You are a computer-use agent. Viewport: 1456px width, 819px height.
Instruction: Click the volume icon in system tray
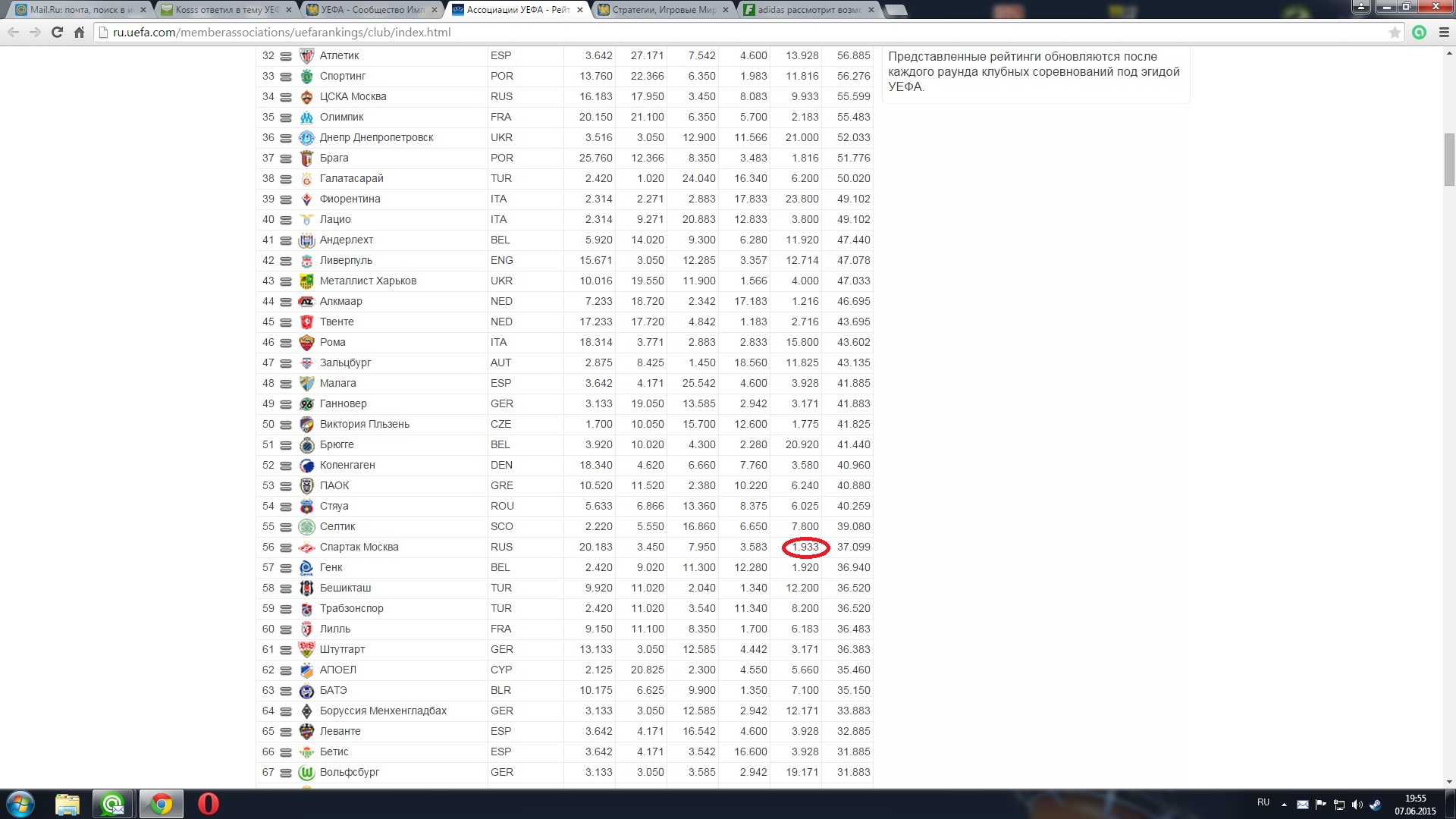(1357, 805)
